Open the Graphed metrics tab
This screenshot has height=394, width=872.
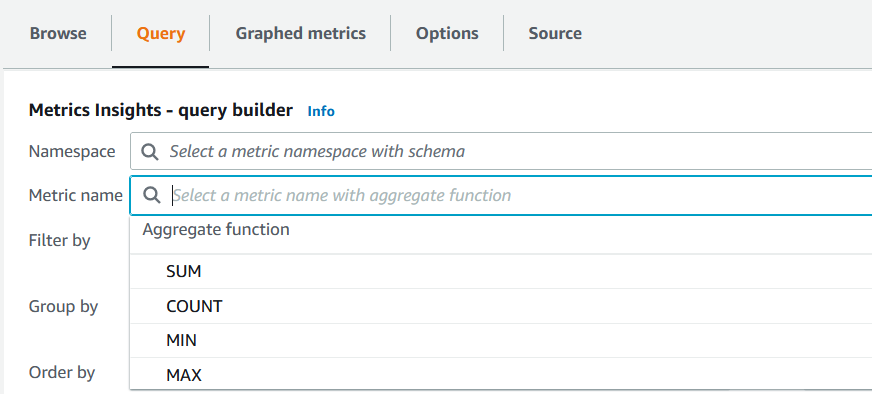click(x=300, y=33)
